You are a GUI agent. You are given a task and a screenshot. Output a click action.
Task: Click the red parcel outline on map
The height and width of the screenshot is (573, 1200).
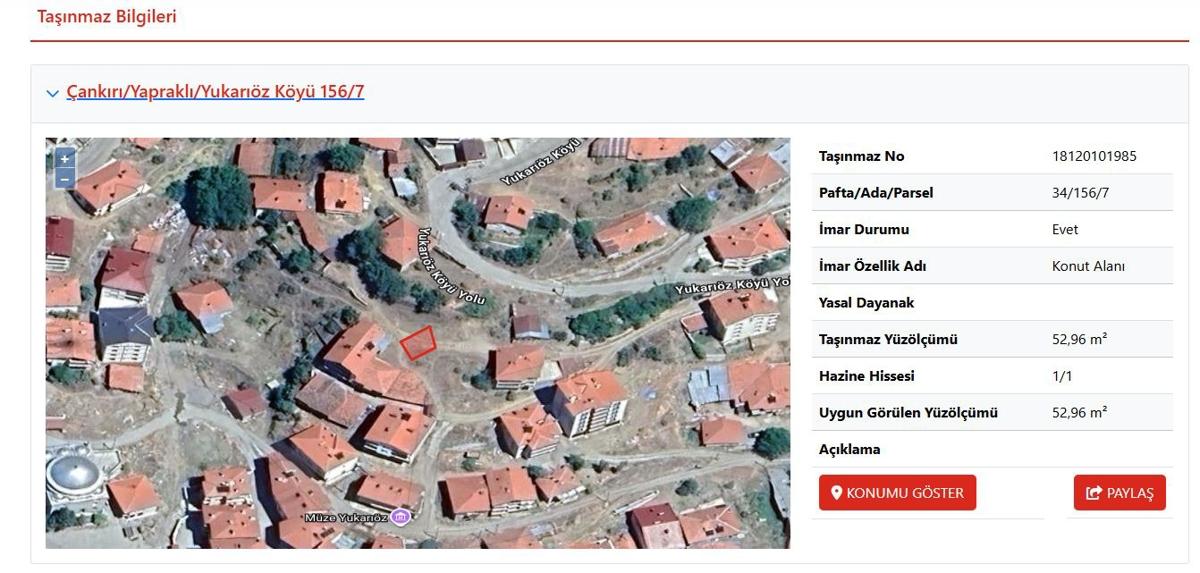click(419, 343)
